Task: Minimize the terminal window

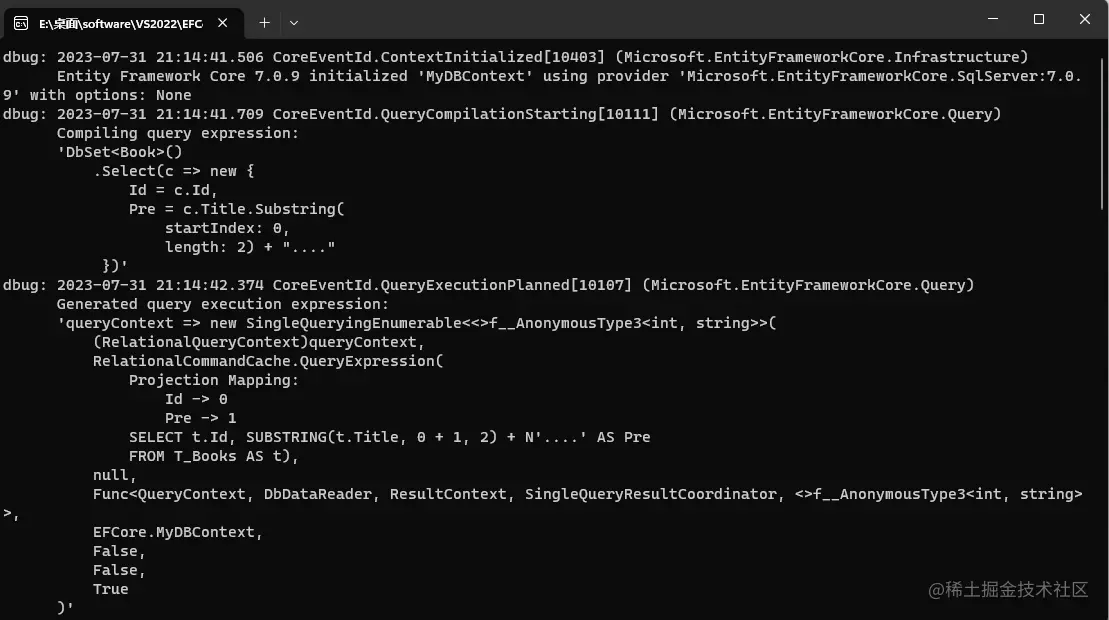Action: point(993,19)
